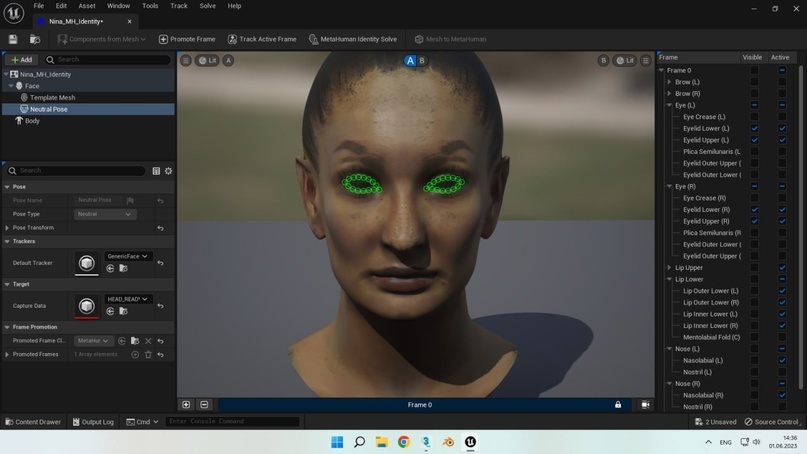
Task: Open the viewport B hamburger menu
Action: pos(645,61)
